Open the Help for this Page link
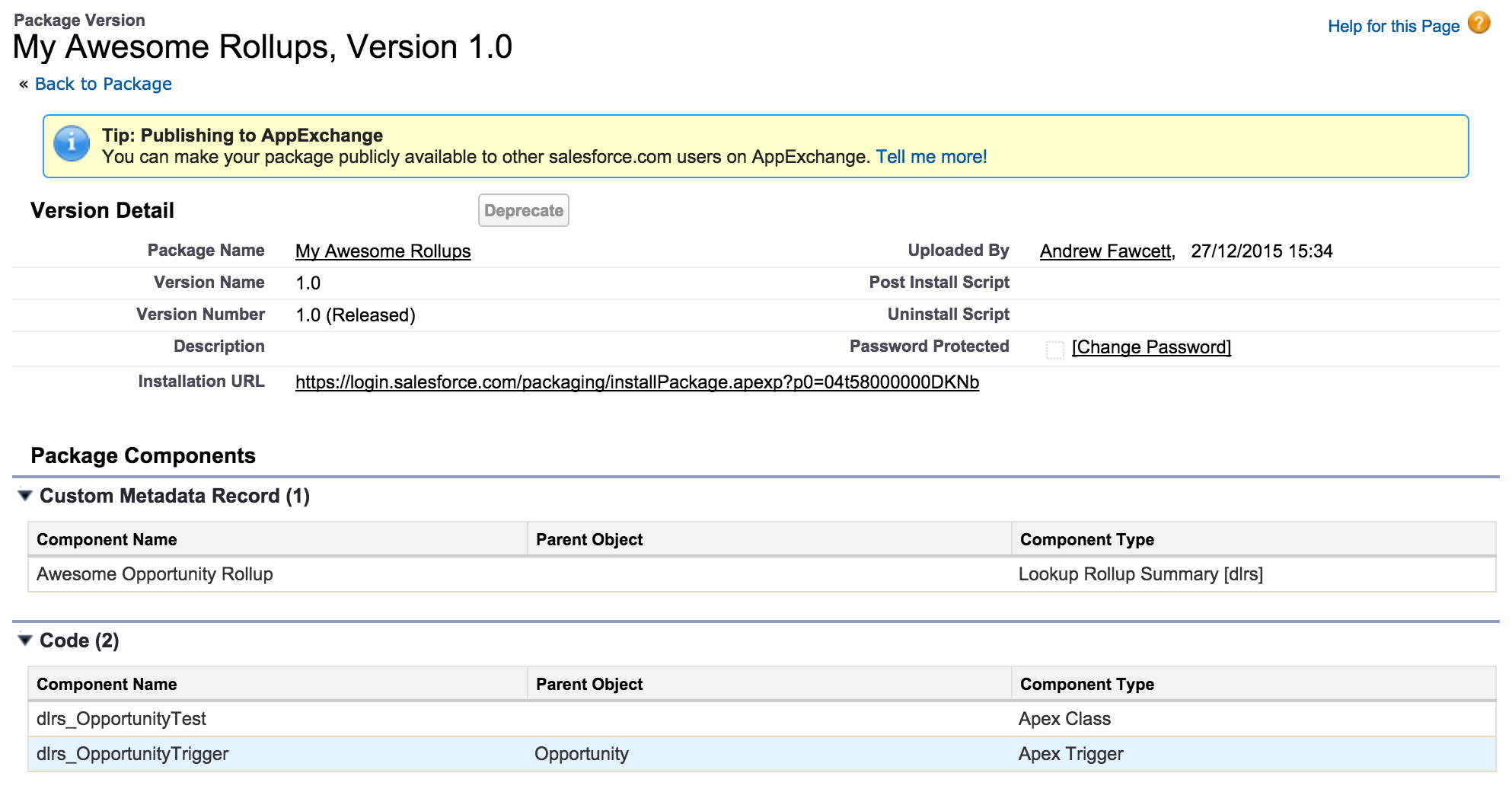 pos(1392,27)
